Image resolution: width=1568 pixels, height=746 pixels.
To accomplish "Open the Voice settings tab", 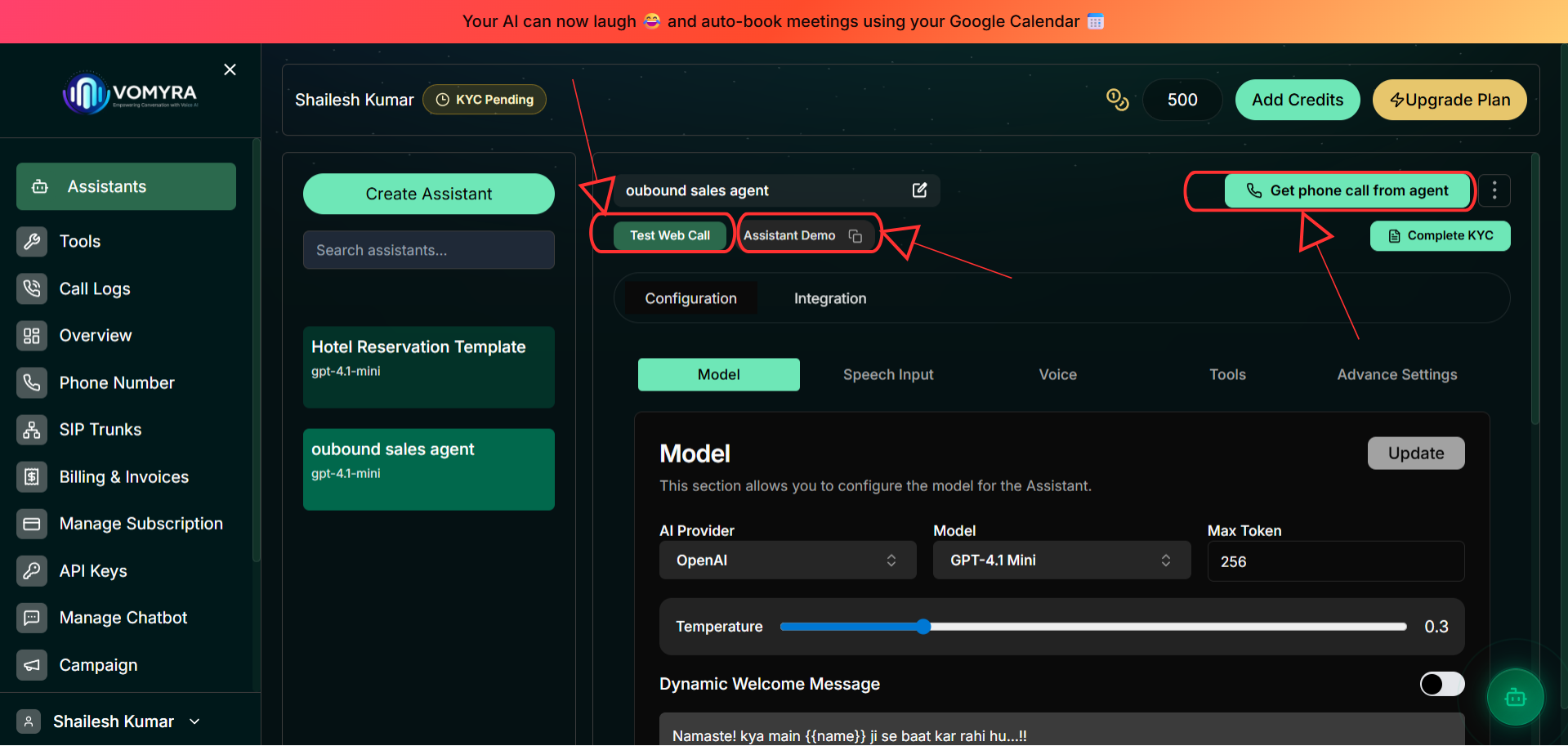I will coord(1057,374).
